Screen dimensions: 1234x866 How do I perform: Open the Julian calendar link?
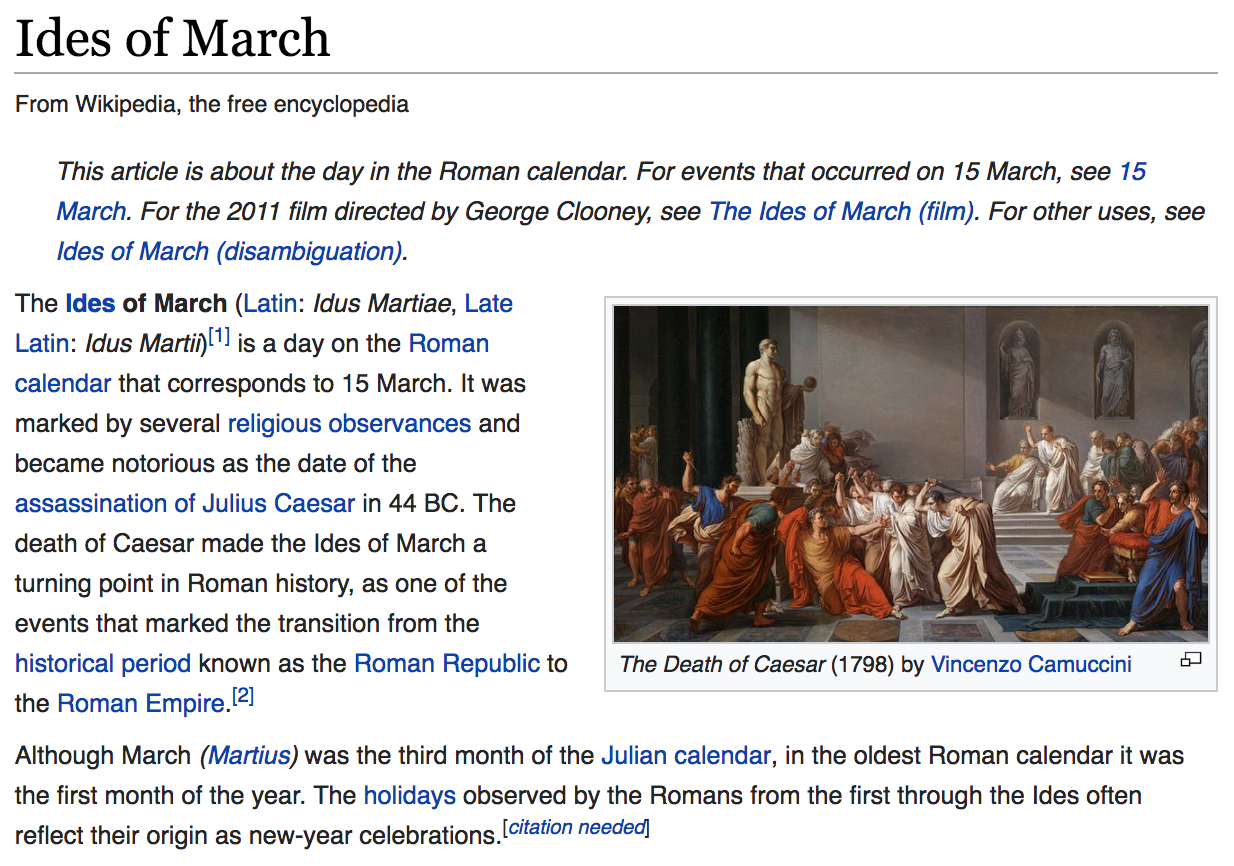click(686, 755)
